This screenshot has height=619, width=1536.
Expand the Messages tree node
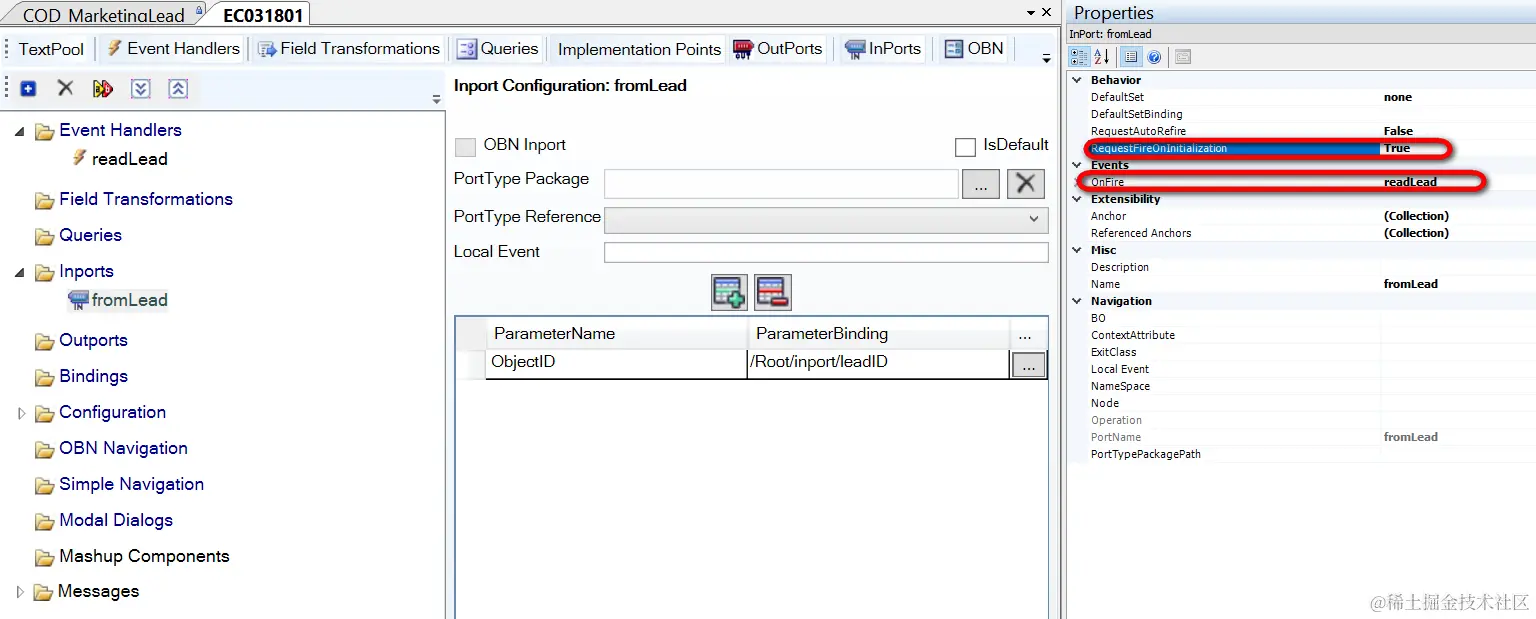20,592
